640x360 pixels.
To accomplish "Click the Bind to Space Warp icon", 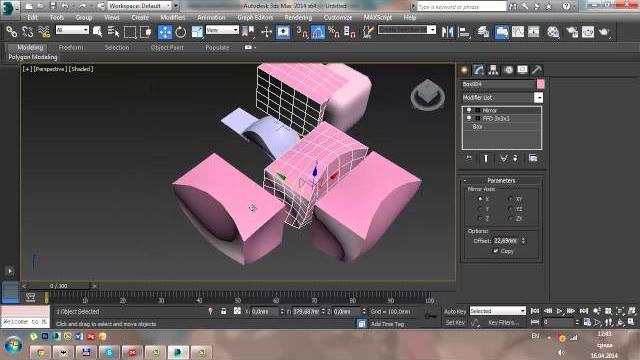I will pyautogui.click(x=44, y=32).
